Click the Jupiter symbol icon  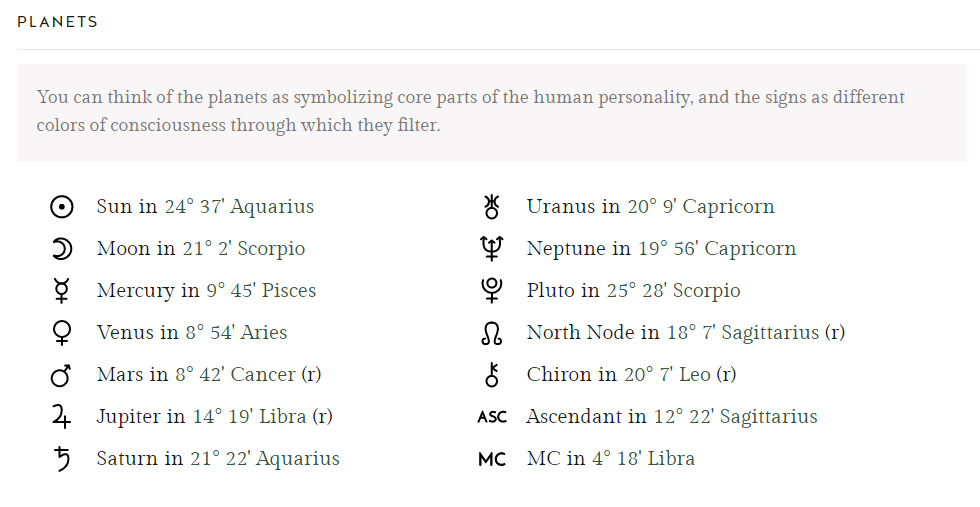click(x=62, y=417)
